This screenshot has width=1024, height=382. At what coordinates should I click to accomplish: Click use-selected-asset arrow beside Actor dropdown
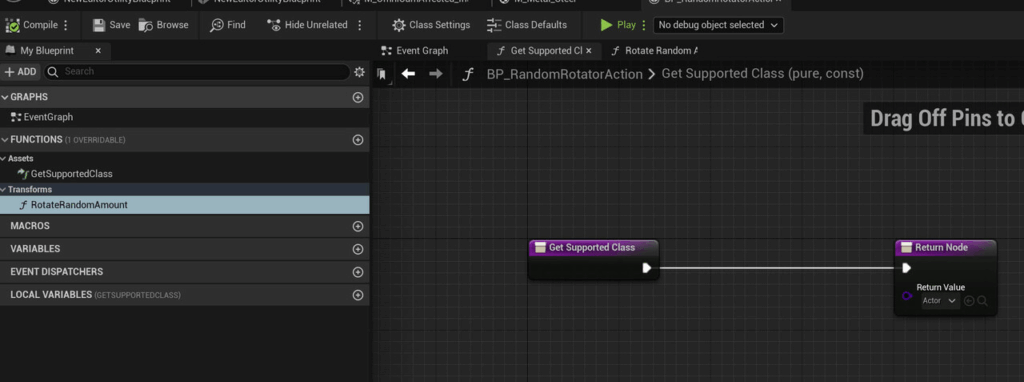point(969,301)
